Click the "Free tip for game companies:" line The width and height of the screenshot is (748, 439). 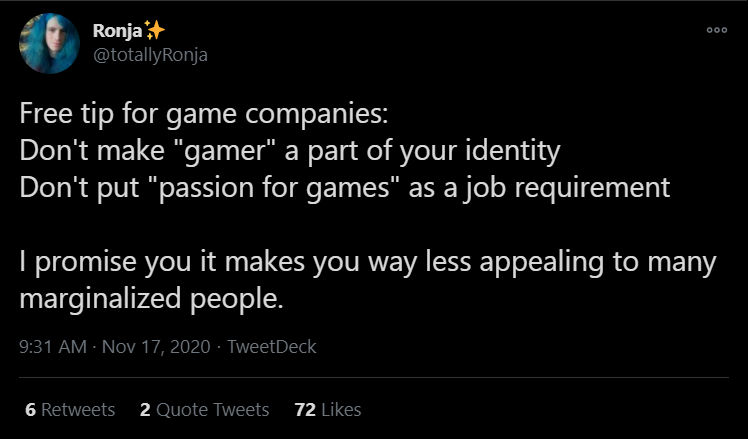coord(201,112)
